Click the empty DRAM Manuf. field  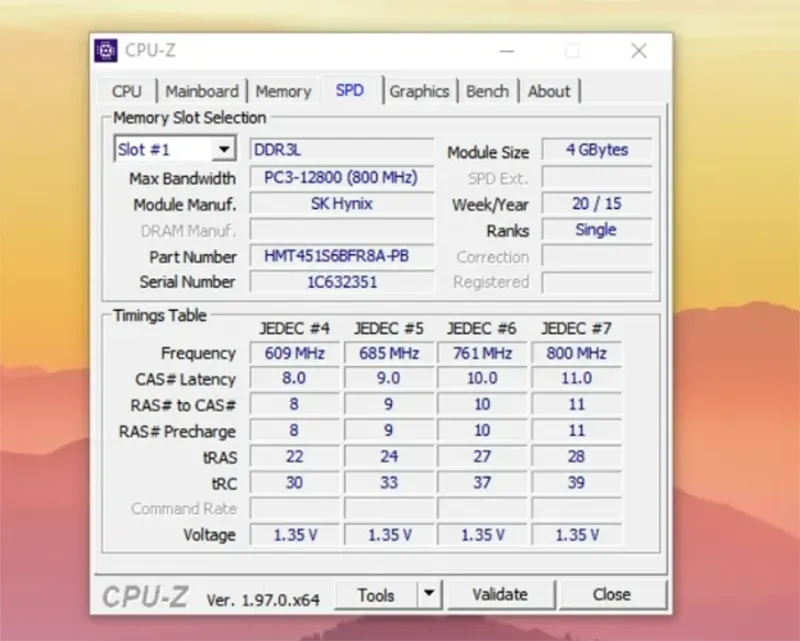(342, 230)
